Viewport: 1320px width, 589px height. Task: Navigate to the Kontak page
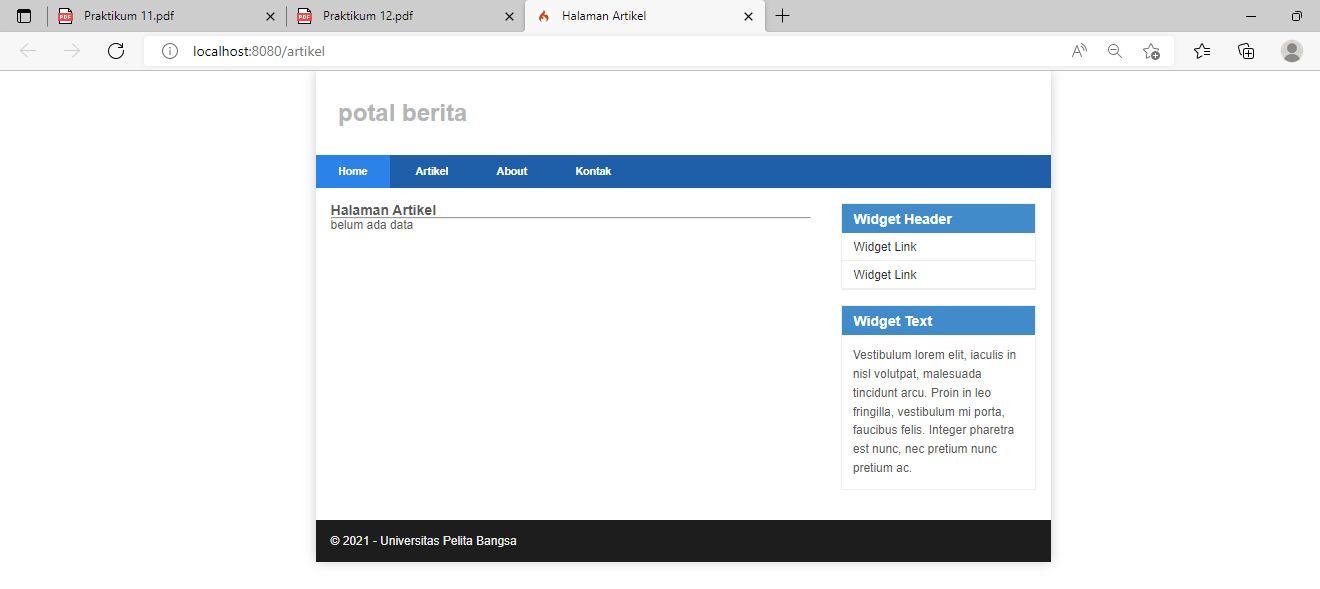(593, 171)
